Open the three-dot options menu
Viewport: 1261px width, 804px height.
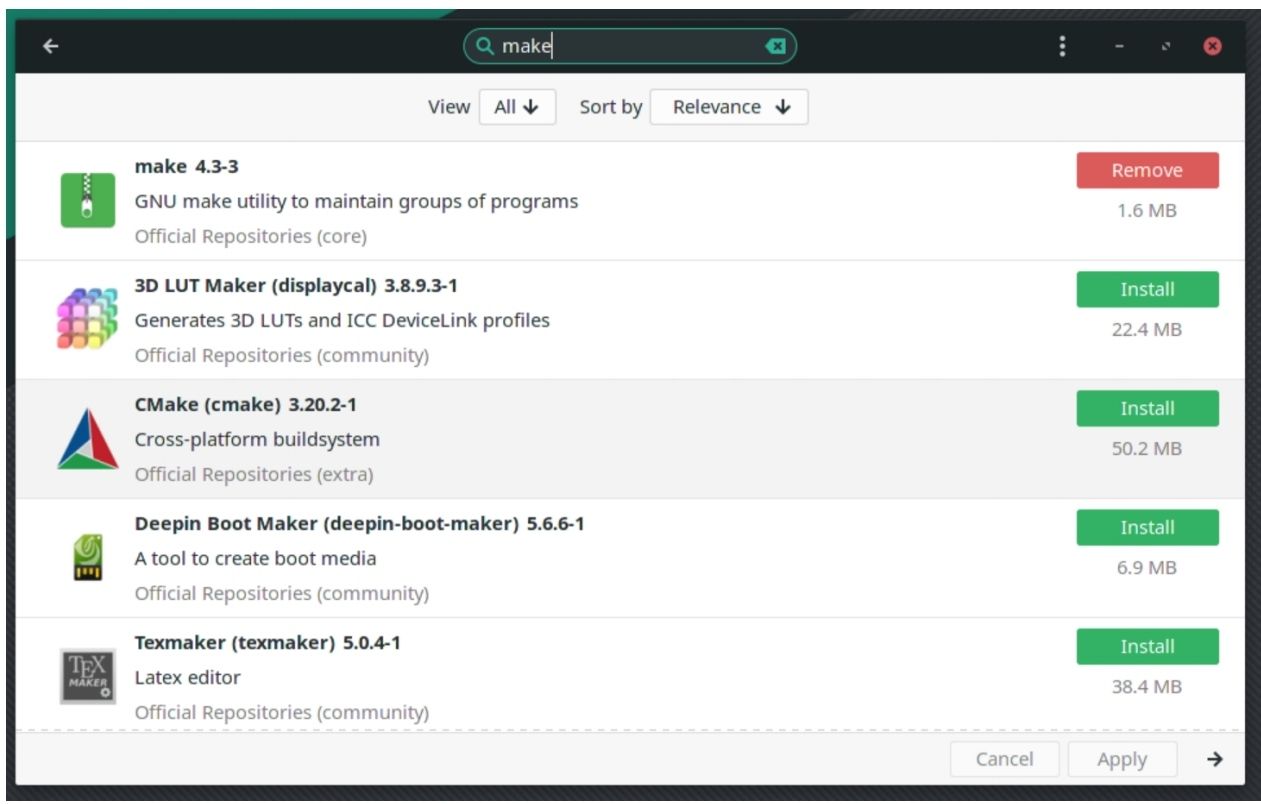1062,46
